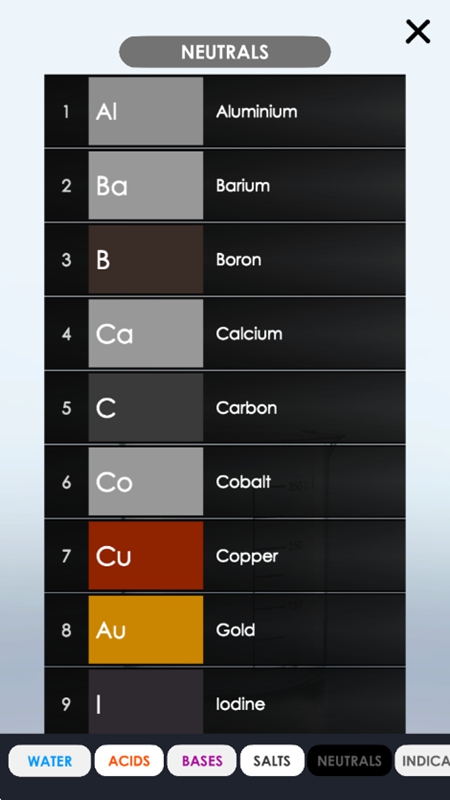Select the Al Aluminium swatch
This screenshot has height=800, width=450.
click(x=146, y=111)
